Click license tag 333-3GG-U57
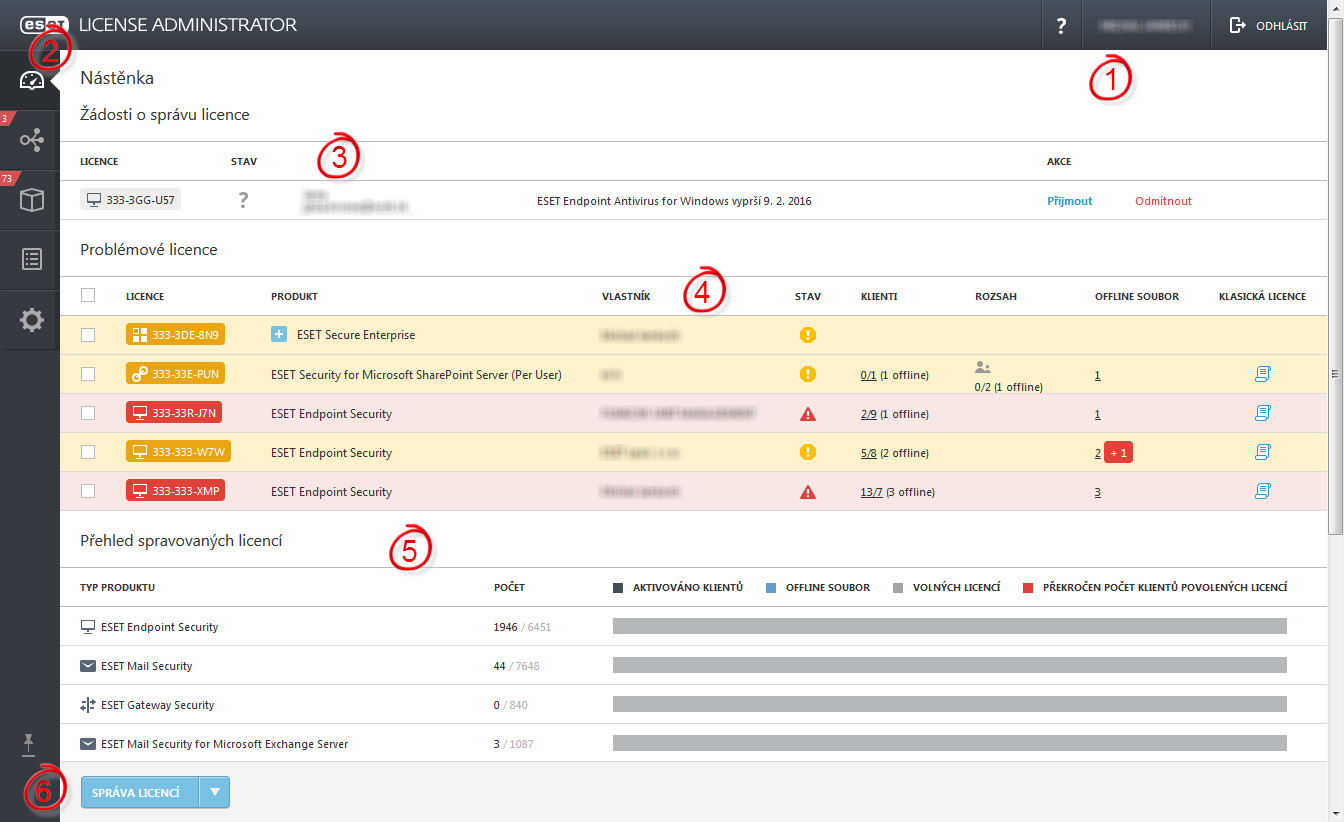Viewport: 1344px width, 822px height. 131,200
